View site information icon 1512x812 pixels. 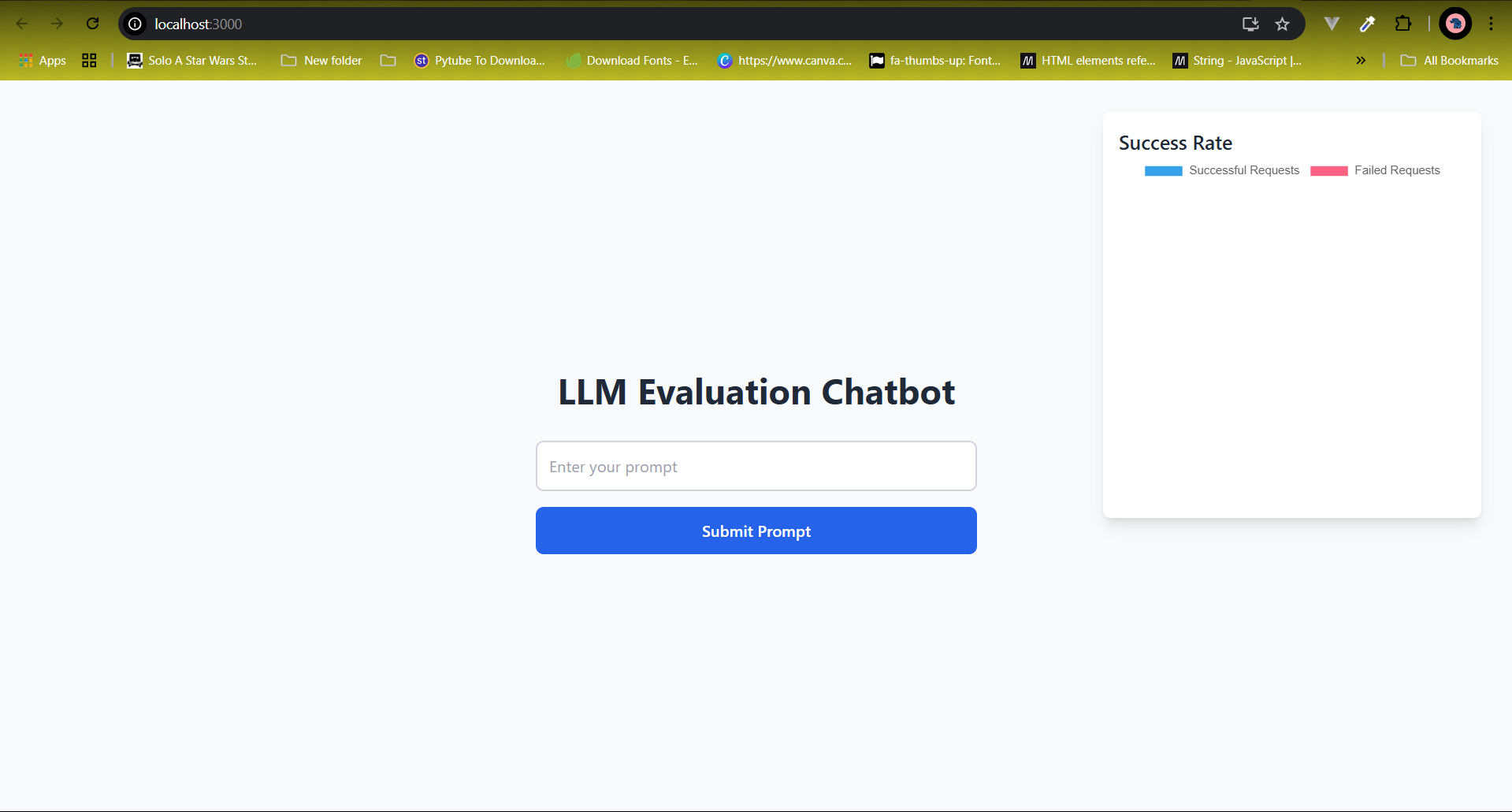click(136, 24)
